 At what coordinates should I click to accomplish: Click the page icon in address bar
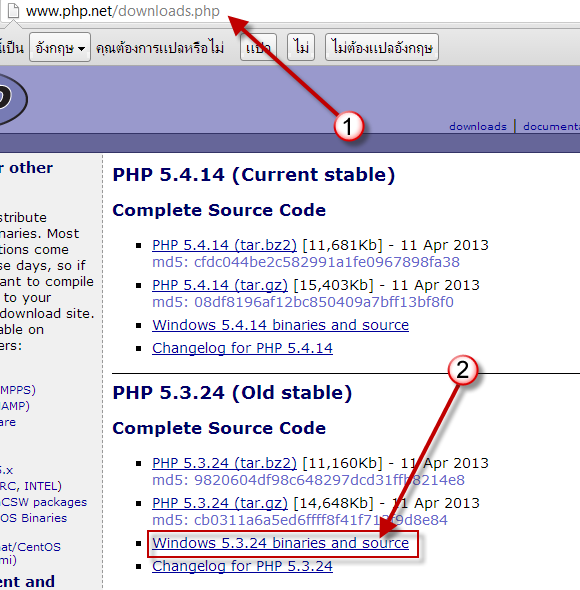13,11
